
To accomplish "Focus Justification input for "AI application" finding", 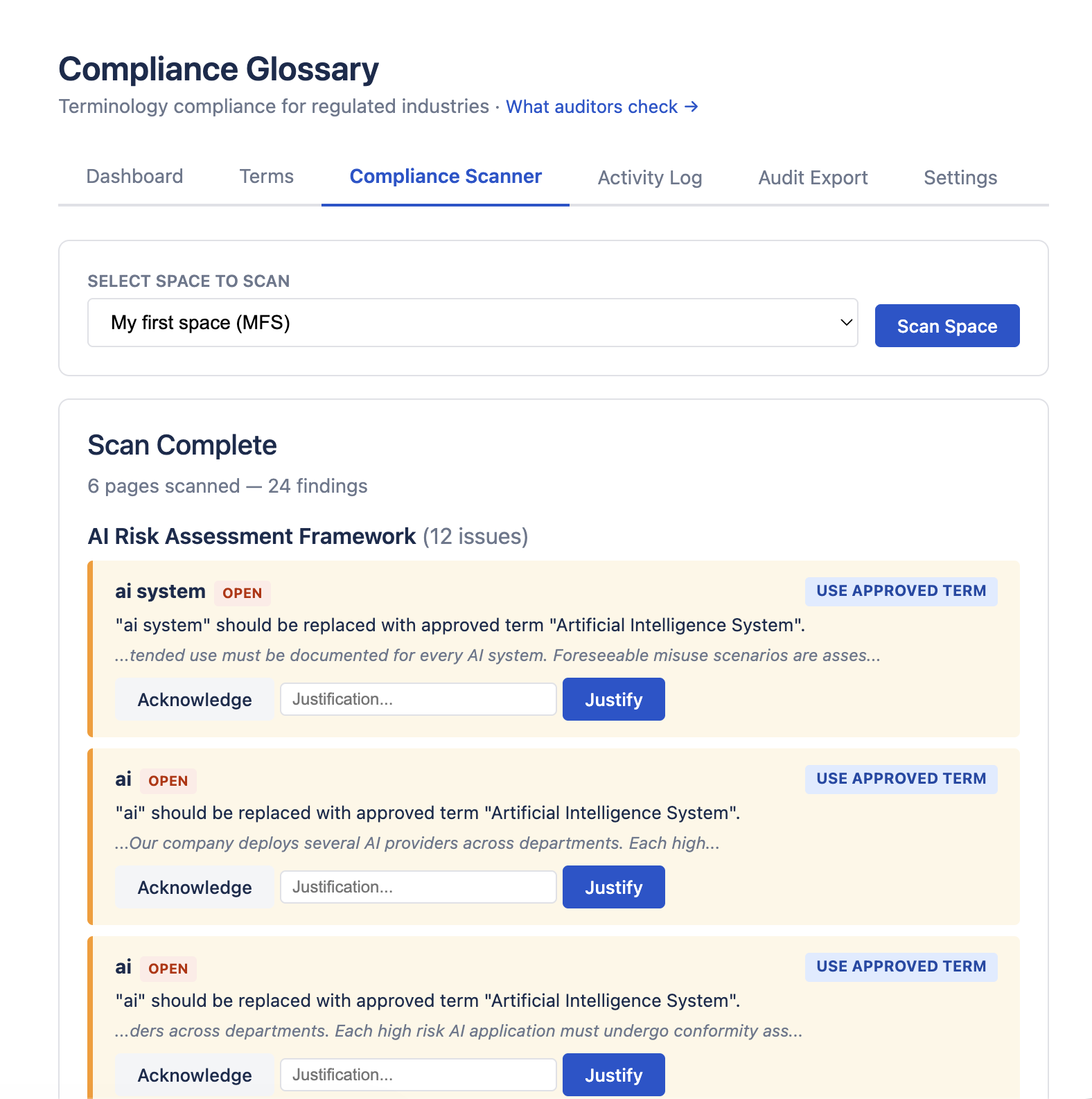I will pyautogui.click(x=418, y=1075).
